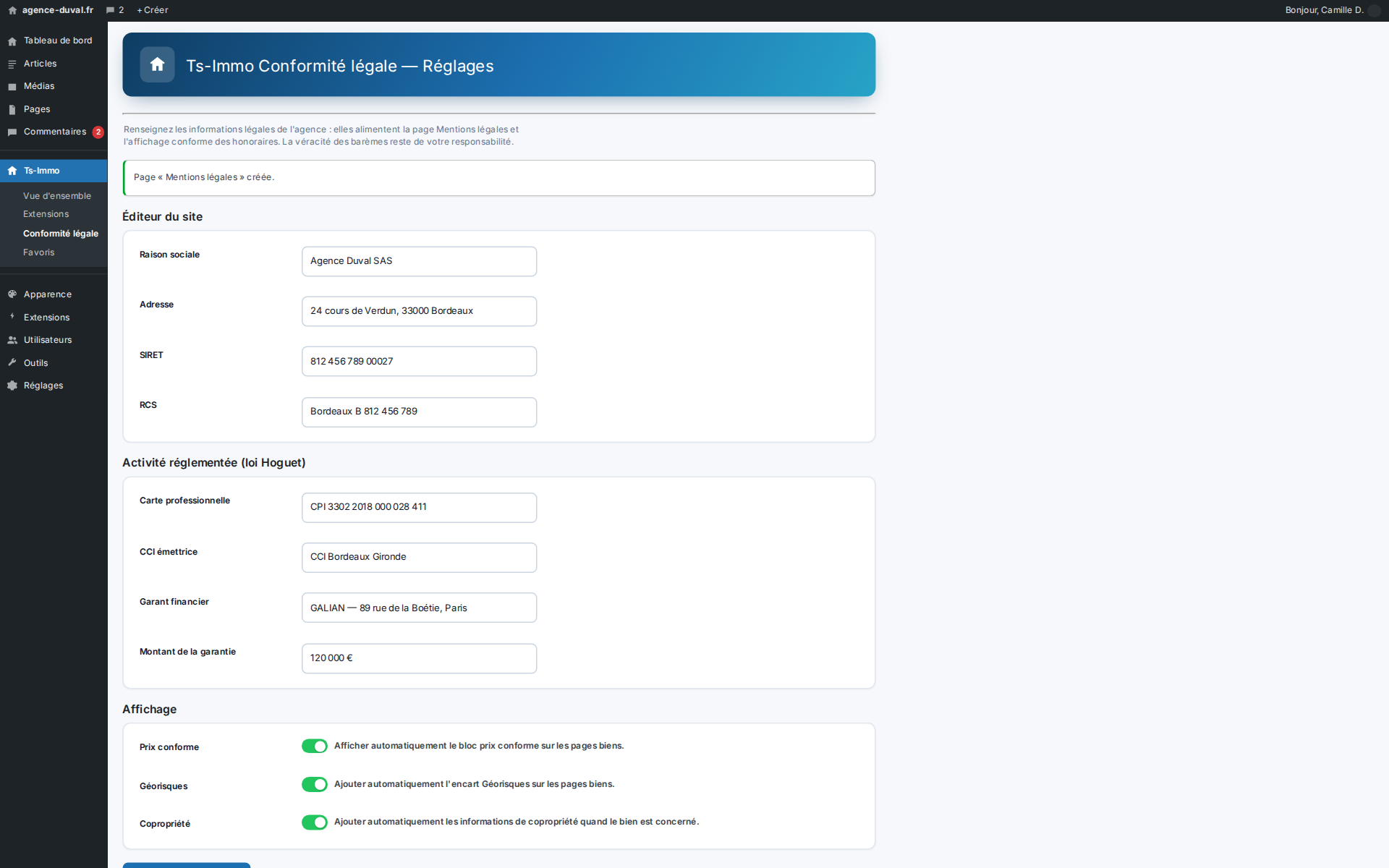
Task: Toggle off the Géorisques switch
Action: pyautogui.click(x=315, y=784)
